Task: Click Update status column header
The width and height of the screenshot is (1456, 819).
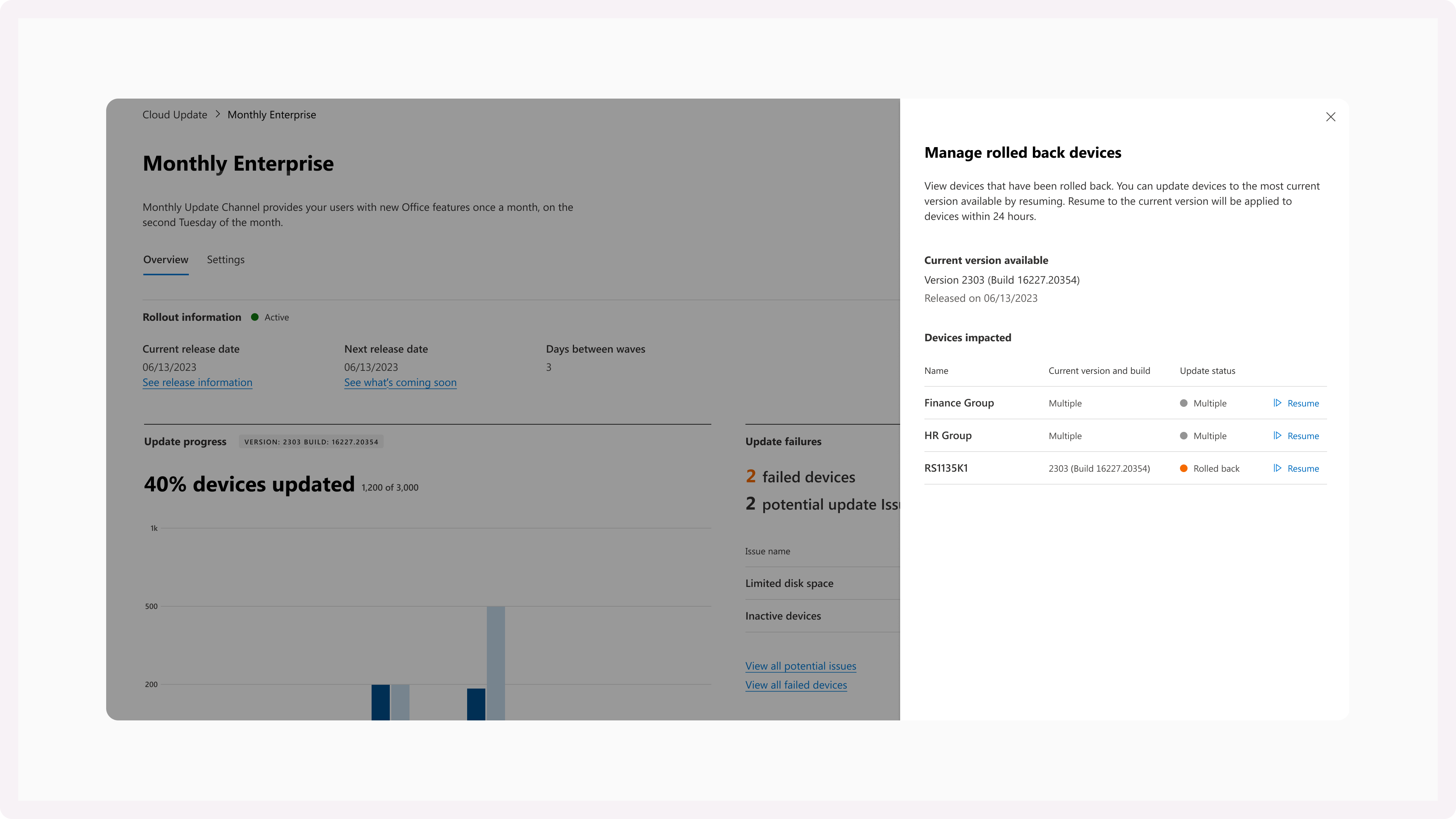Action: pos(1207,371)
